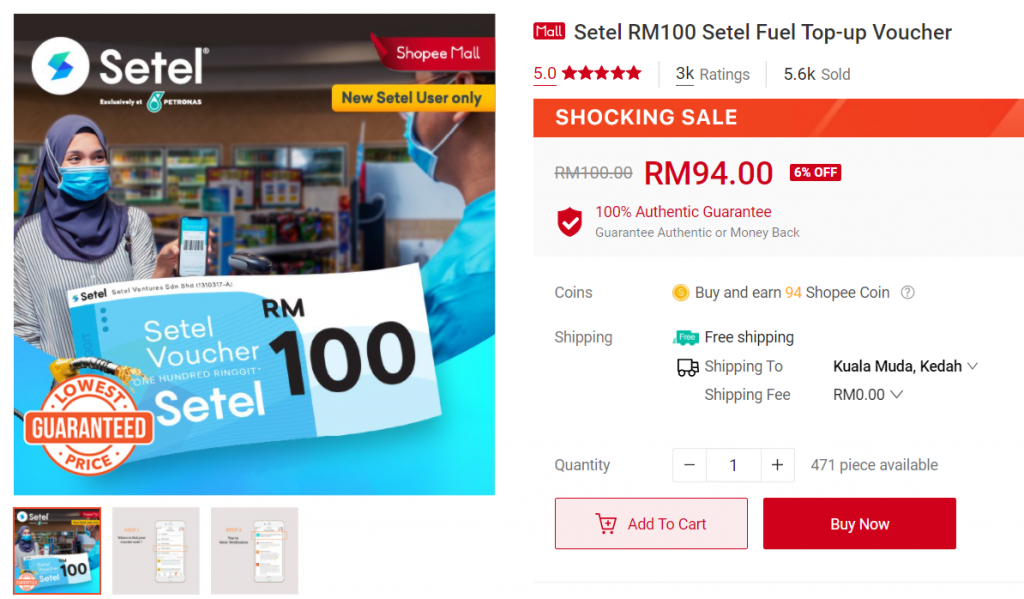
Task: Select the third product thumbnail image
Action: [x=254, y=550]
